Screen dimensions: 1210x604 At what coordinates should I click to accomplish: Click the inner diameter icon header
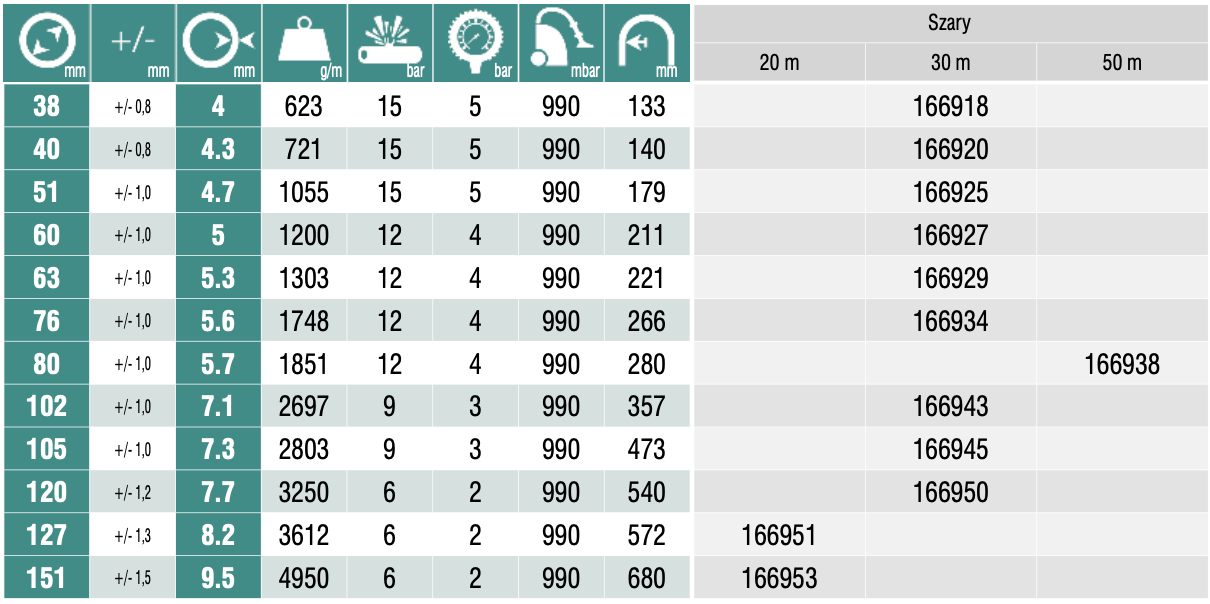click(46, 42)
